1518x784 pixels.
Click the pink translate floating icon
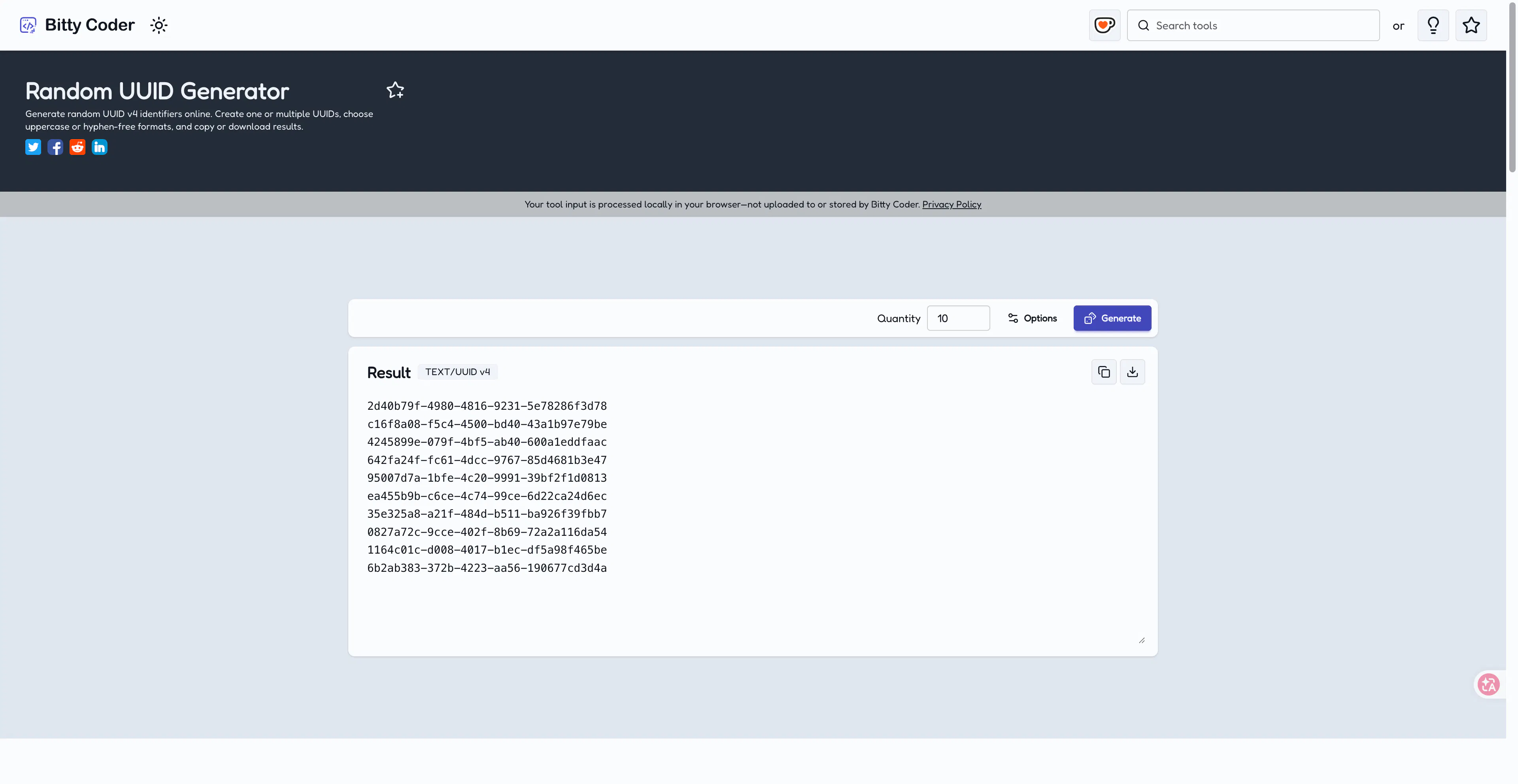(x=1488, y=684)
